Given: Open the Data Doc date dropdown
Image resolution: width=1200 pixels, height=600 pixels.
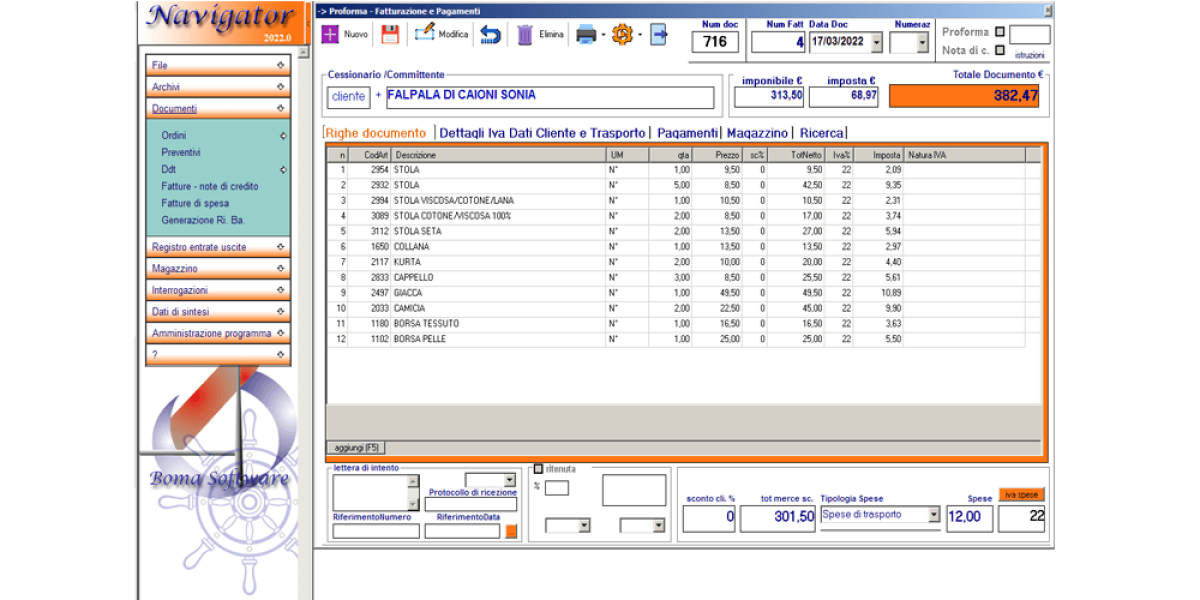Looking at the screenshot, I should (876, 43).
